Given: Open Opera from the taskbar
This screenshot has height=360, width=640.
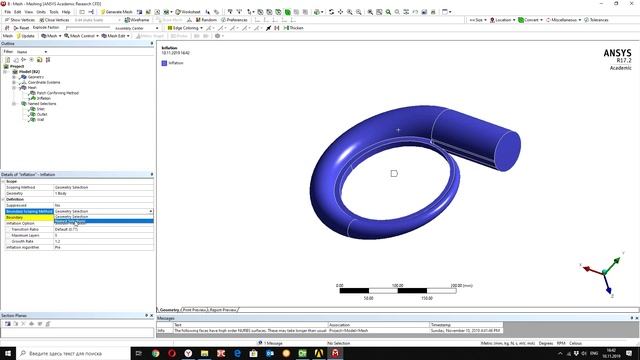Looking at the screenshot, I should pos(172,353).
